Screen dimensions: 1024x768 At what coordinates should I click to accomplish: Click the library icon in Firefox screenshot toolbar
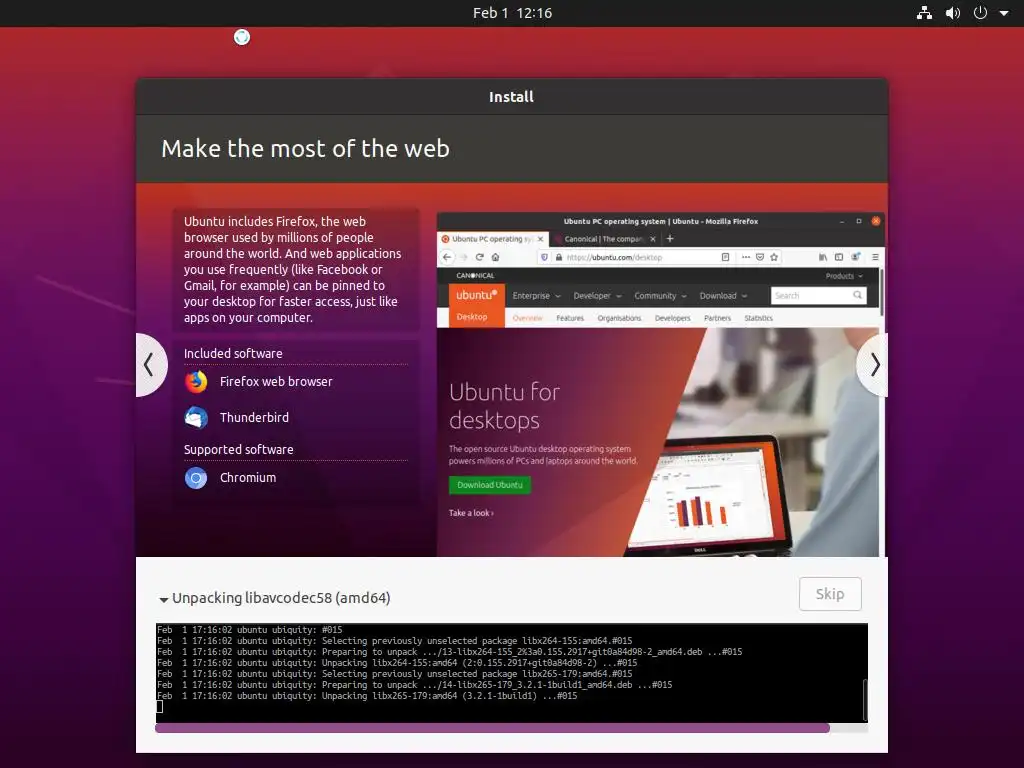823,257
